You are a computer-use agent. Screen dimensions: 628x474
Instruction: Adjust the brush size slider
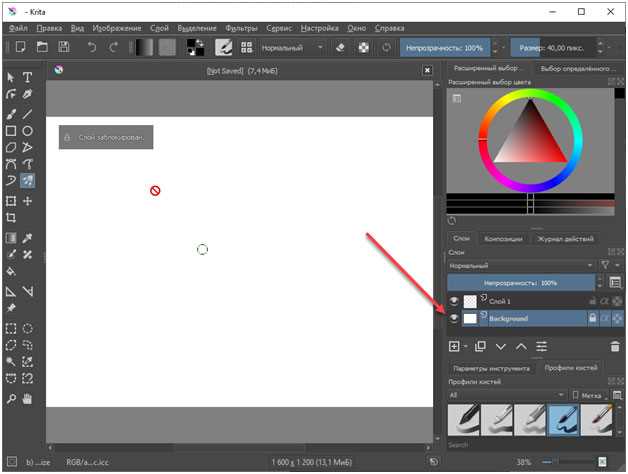tap(553, 48)
